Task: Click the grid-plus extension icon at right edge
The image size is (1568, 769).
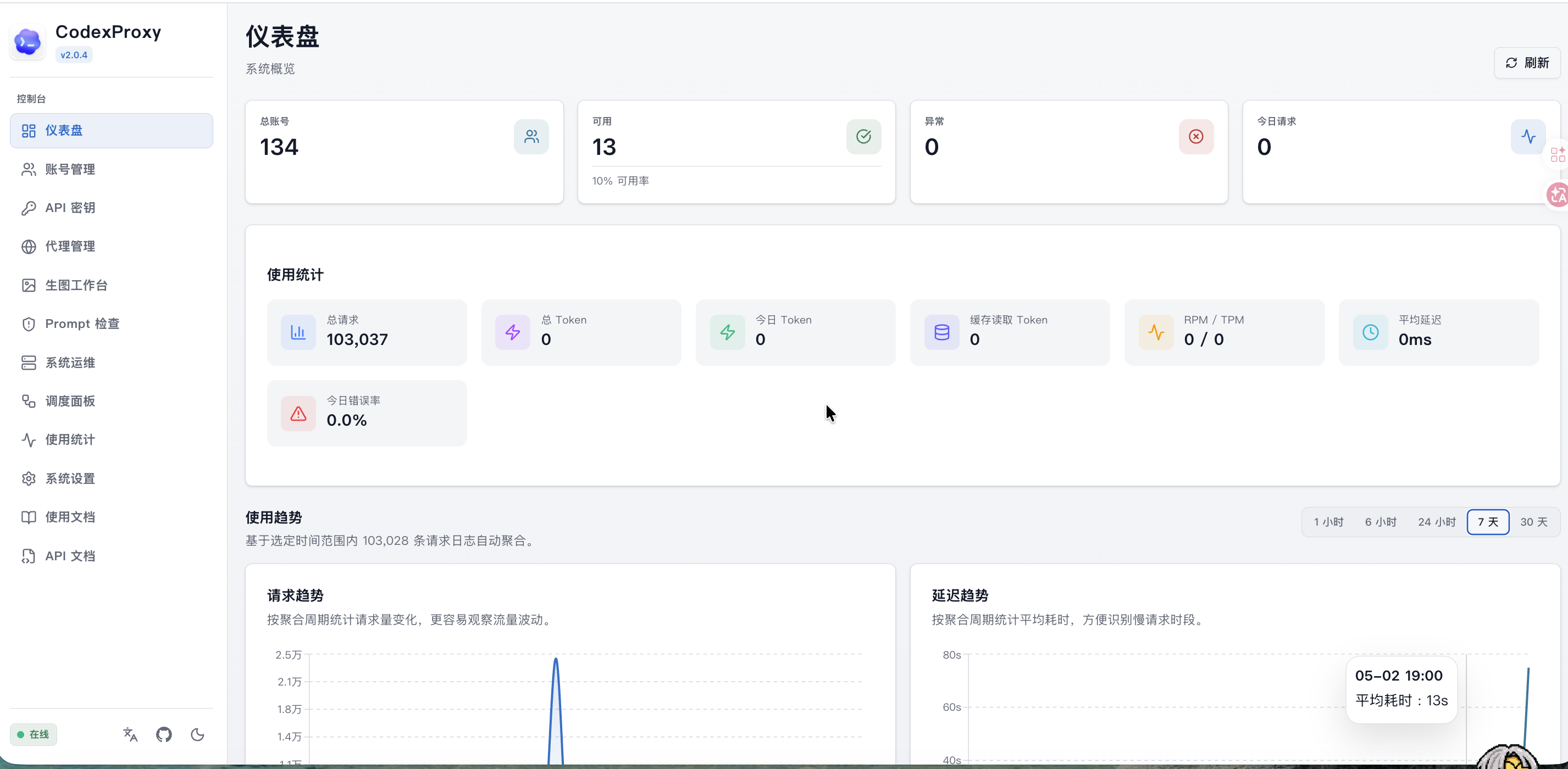Action: 1558,154
